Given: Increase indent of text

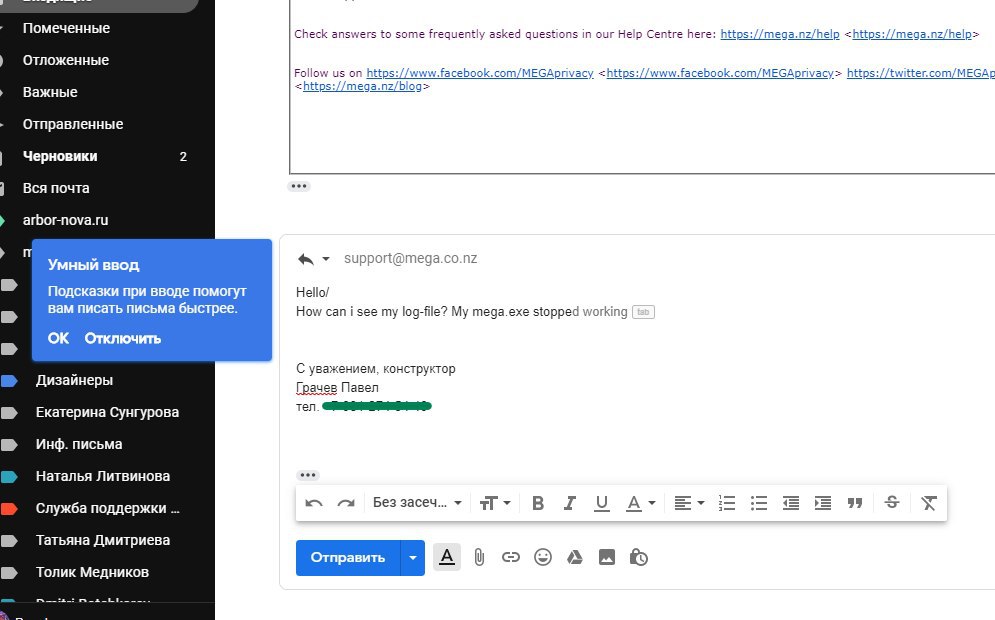Looking at the screenshot, I should (x=823, y=503).
